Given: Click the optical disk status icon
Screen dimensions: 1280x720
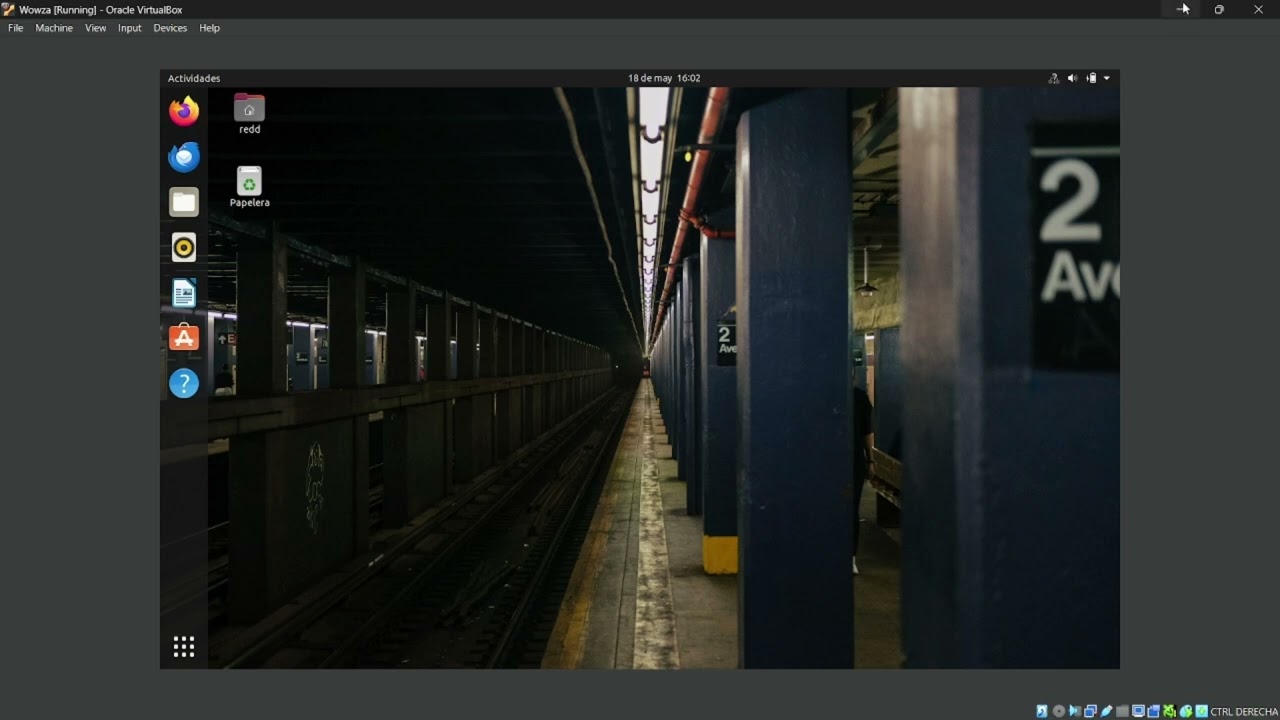Looking at the screenshot, I should click(1059, 711).
